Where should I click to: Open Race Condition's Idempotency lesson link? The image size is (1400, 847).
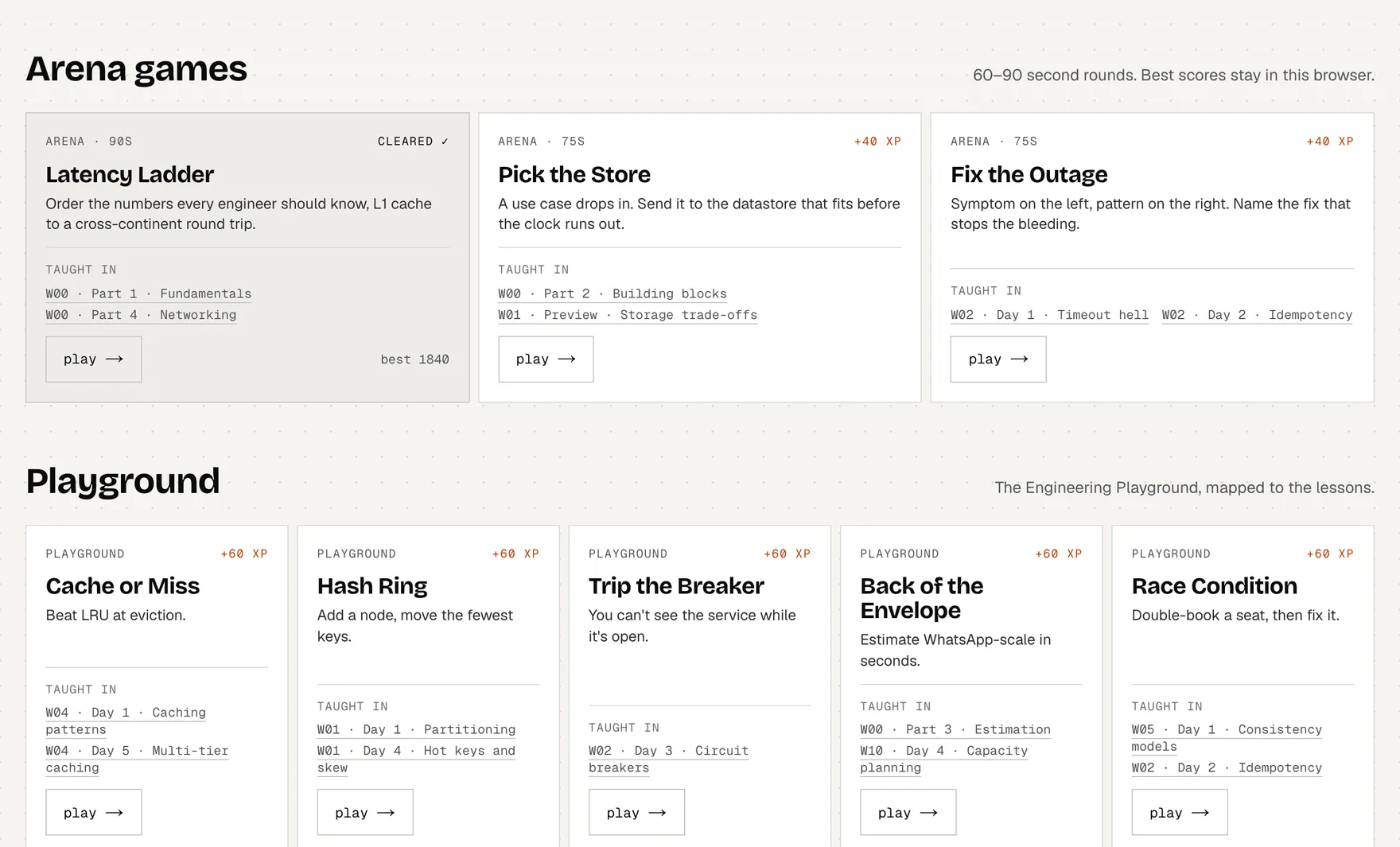(x=1227, y=767)
